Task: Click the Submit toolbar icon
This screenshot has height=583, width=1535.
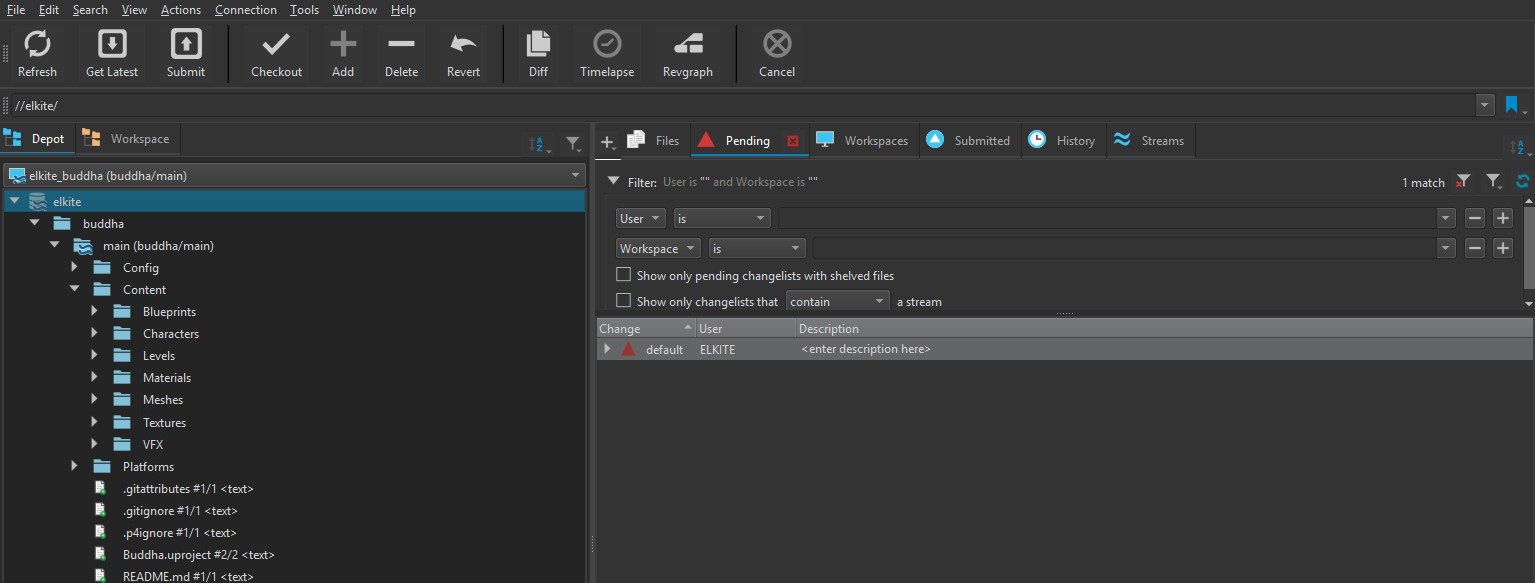Action: click(x=186, y=44)
